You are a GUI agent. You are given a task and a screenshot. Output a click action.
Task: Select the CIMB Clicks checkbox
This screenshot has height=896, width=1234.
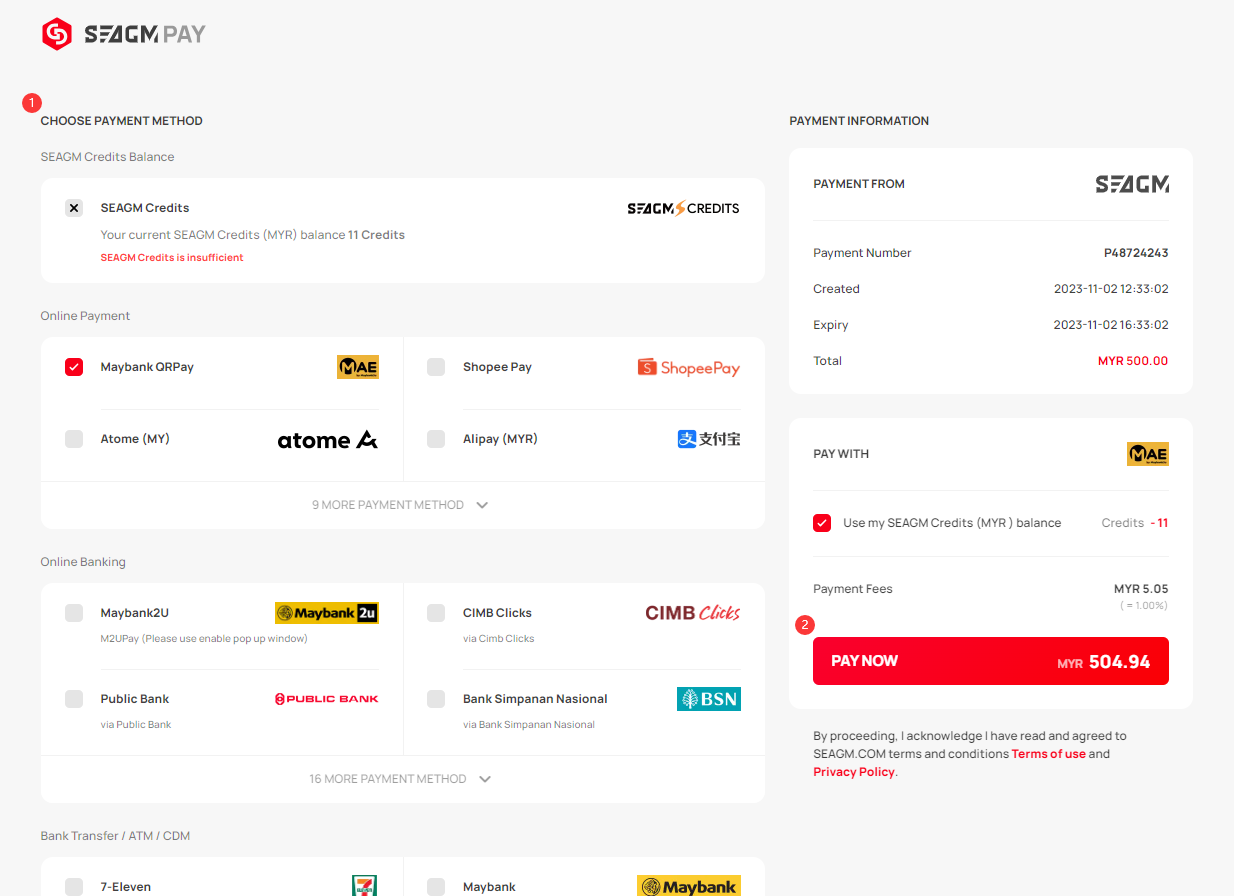[436, 613]
